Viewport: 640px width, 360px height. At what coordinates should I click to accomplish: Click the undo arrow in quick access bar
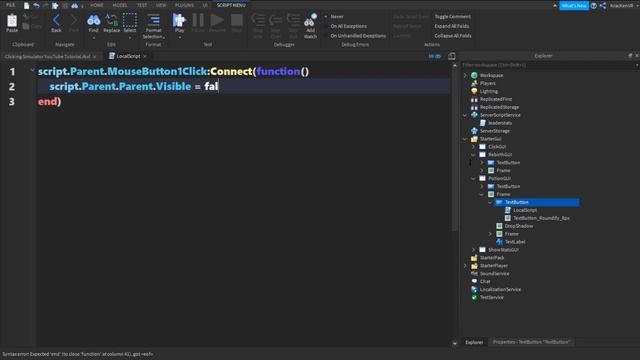pos(36,5)
